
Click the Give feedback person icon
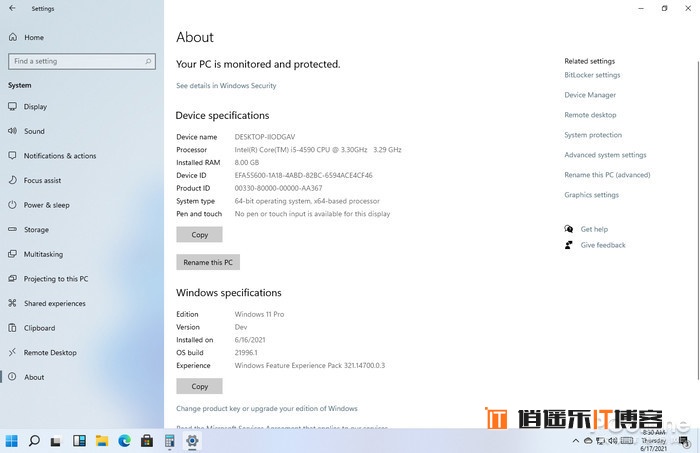point(568,245)
